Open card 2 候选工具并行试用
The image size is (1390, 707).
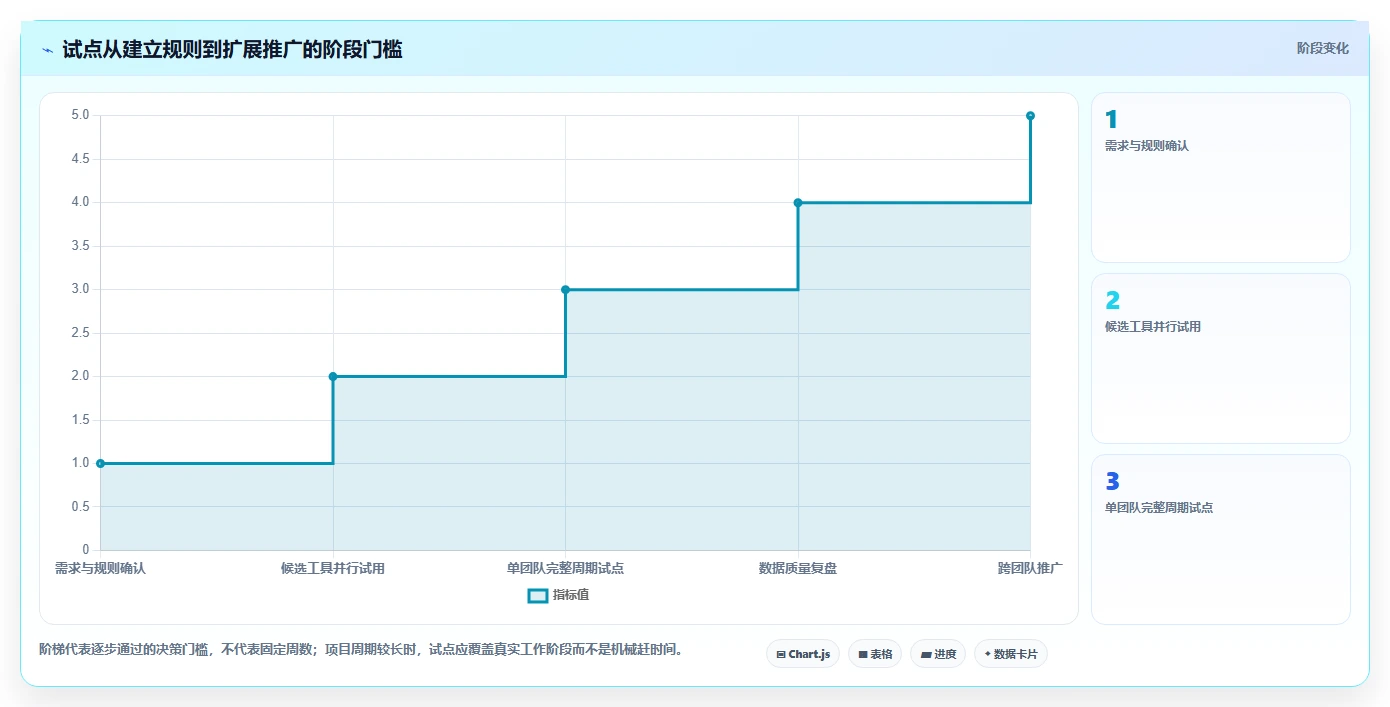(1221, 359)
